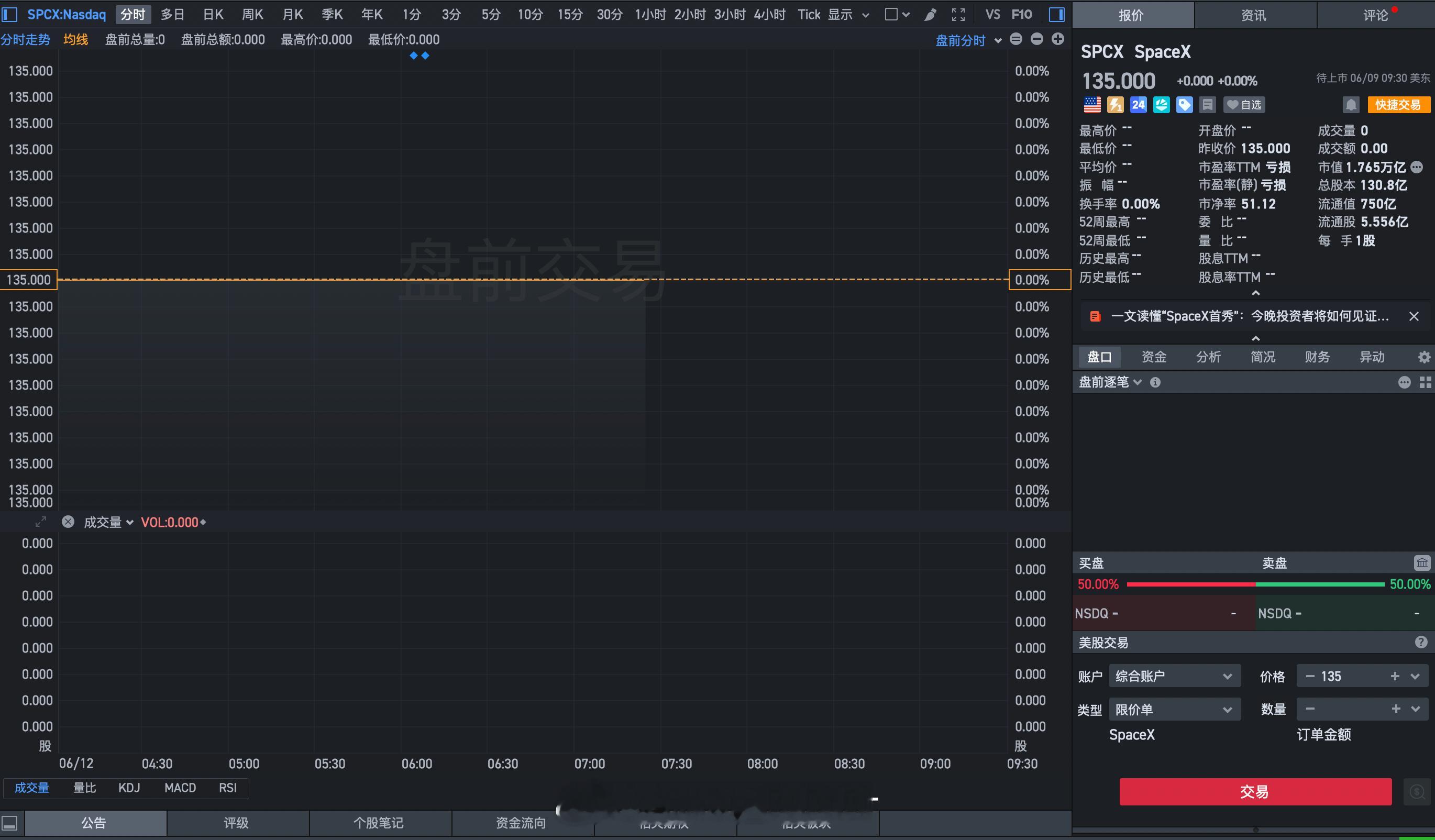Image resolution: width=1435 pixels, height=840 pixels.
Task: Open panel tab settings gear
Action: [x=1423, y=357]
